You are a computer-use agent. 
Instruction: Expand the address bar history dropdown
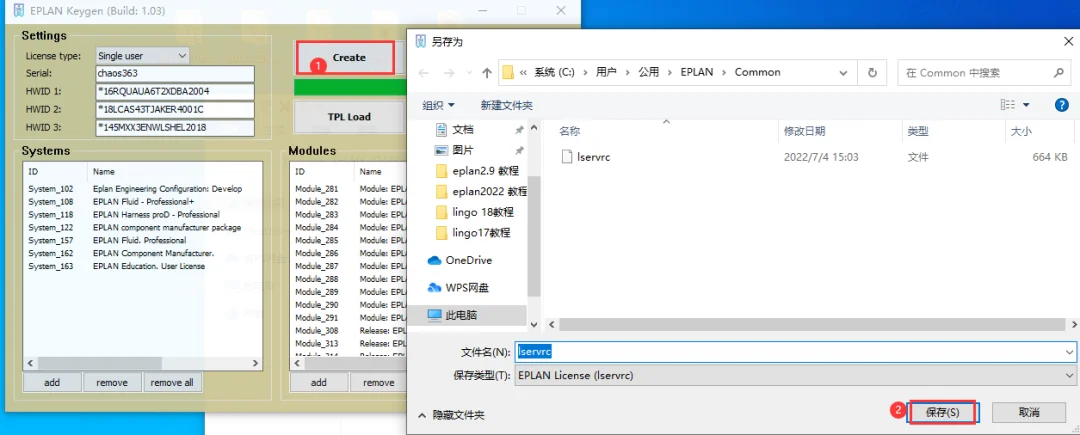843,72
